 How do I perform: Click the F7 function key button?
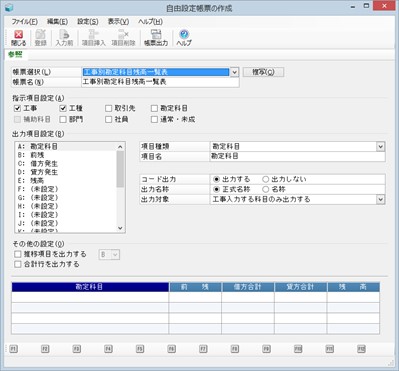[203, 349]
